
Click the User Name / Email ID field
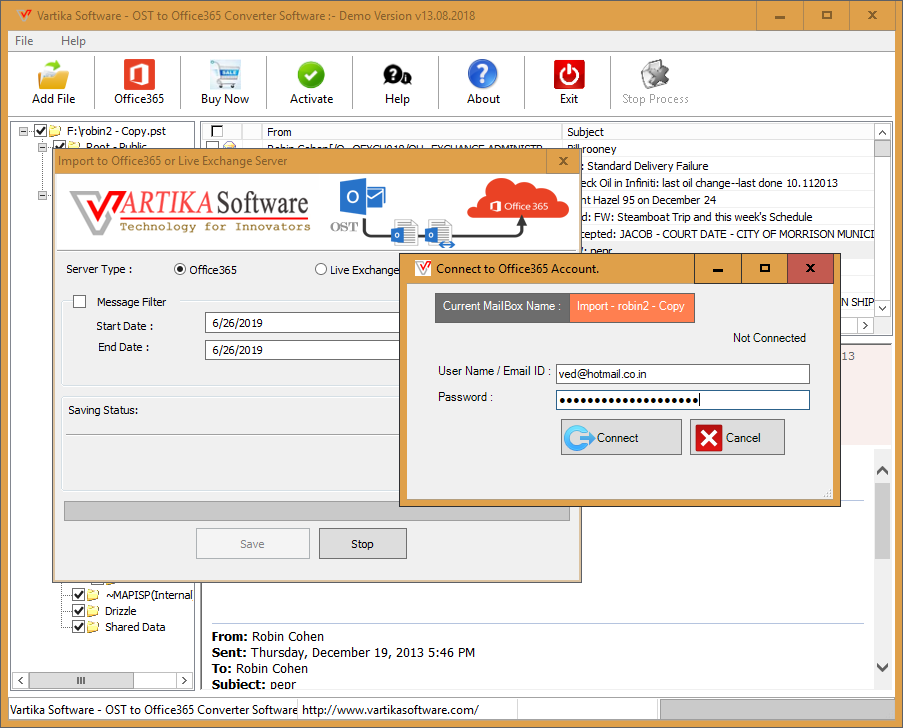coord(682,374)
